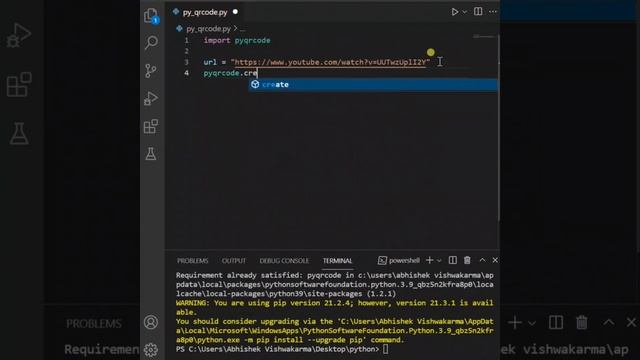Image resolution: width=640 pixels, height=360 pixels.
Task: Click the minimap at editor top right
Action: click(484, 37)
